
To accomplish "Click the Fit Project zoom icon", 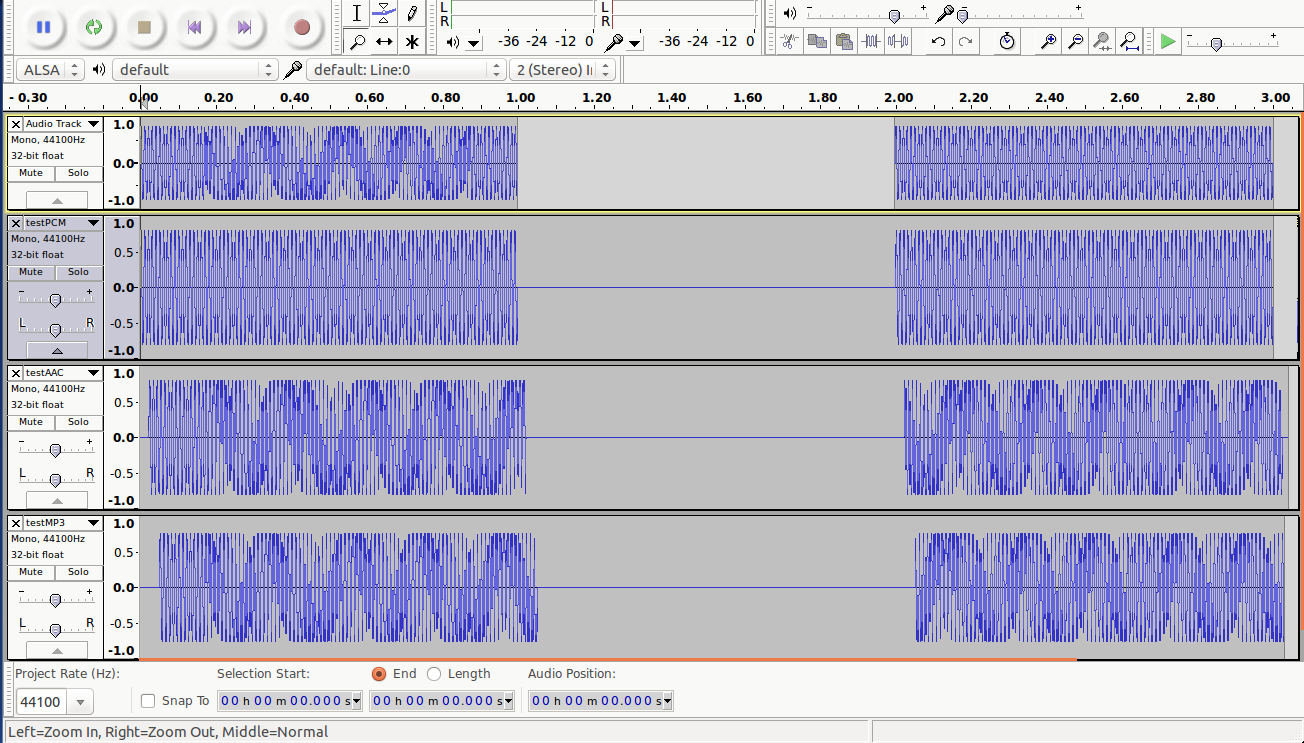I will [1129, 41].
